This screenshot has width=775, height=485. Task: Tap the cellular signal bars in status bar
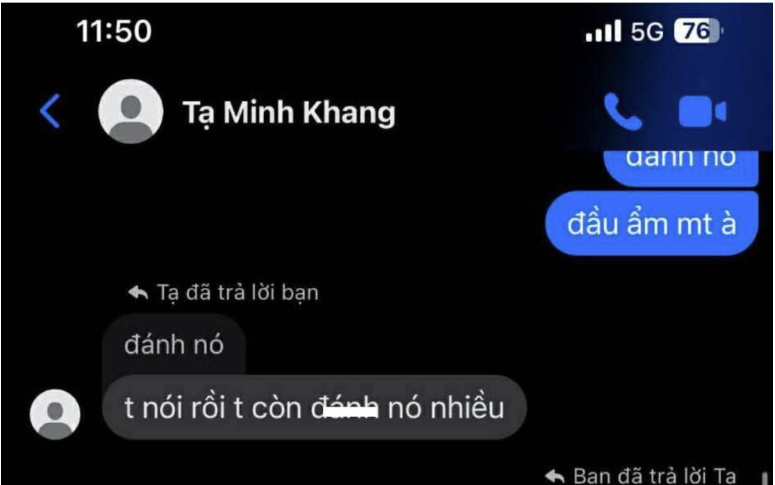[x=603, y=31]
